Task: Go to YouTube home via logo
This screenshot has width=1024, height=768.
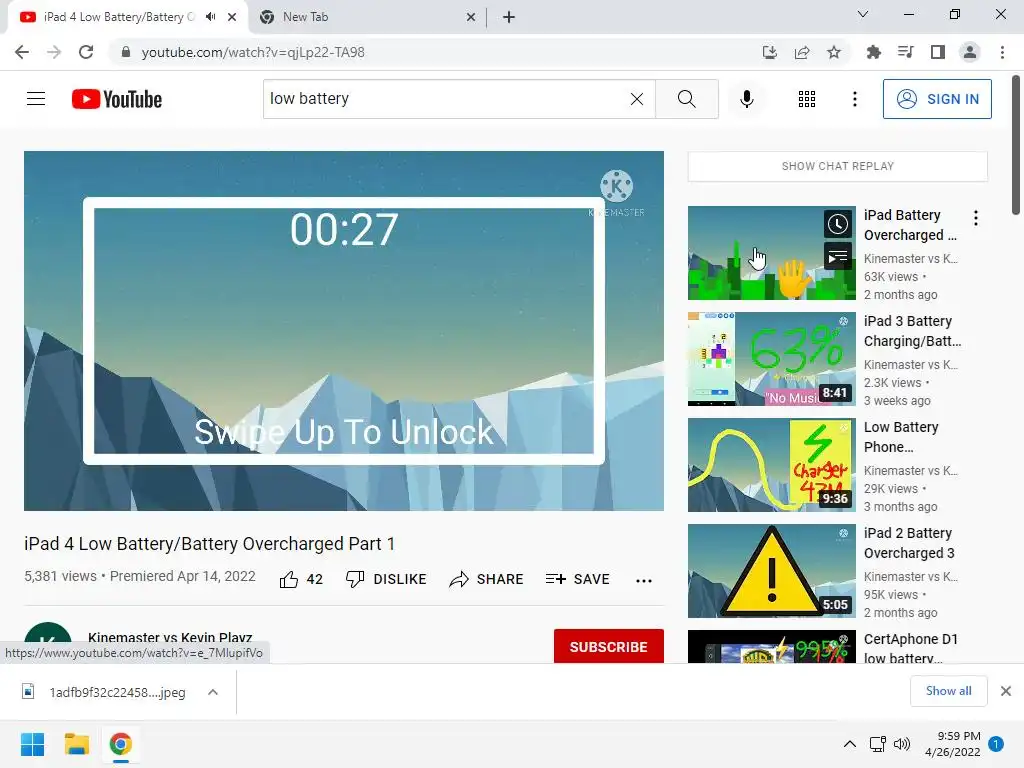Action: pos(117,99)
